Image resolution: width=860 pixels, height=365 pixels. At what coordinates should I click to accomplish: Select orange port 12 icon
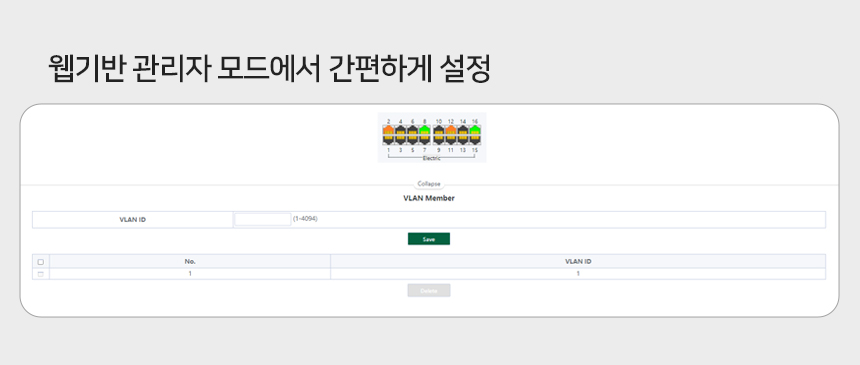[451, 130]
